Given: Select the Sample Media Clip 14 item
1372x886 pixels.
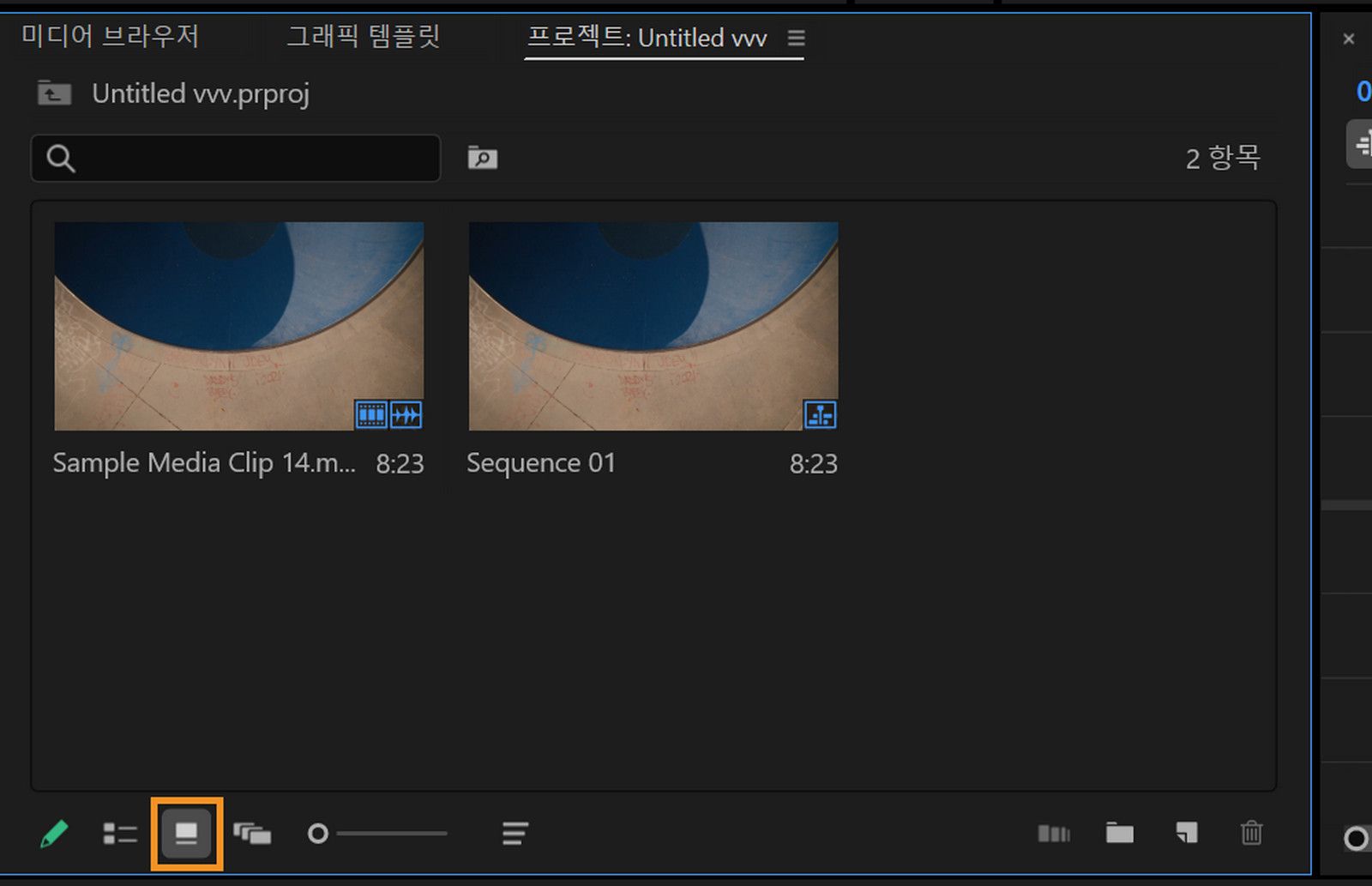Looking at the screenshot, I should pos(238,326).
